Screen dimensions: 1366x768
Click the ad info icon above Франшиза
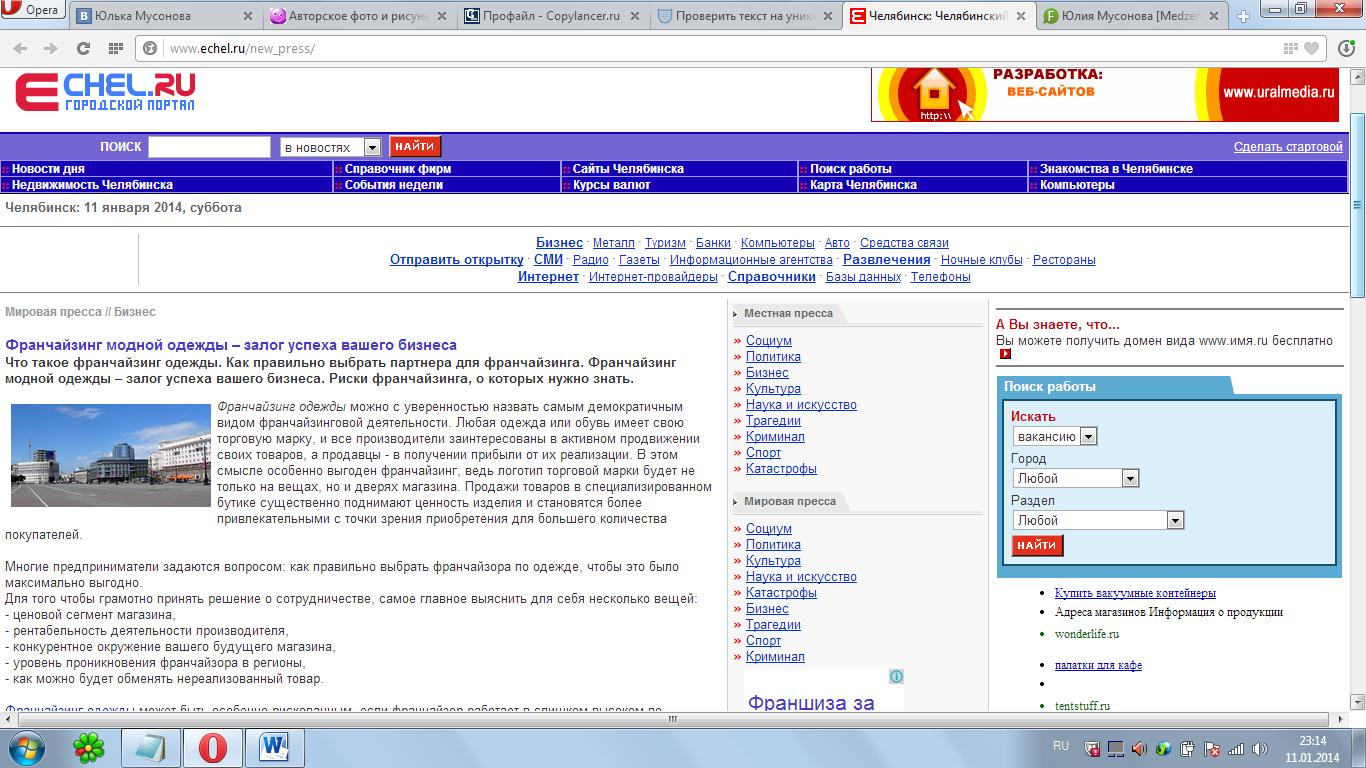(x=897, y=676)
